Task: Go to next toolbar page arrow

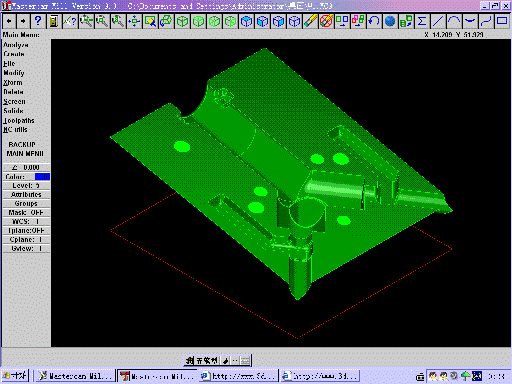Action: (x=23, y=21)
